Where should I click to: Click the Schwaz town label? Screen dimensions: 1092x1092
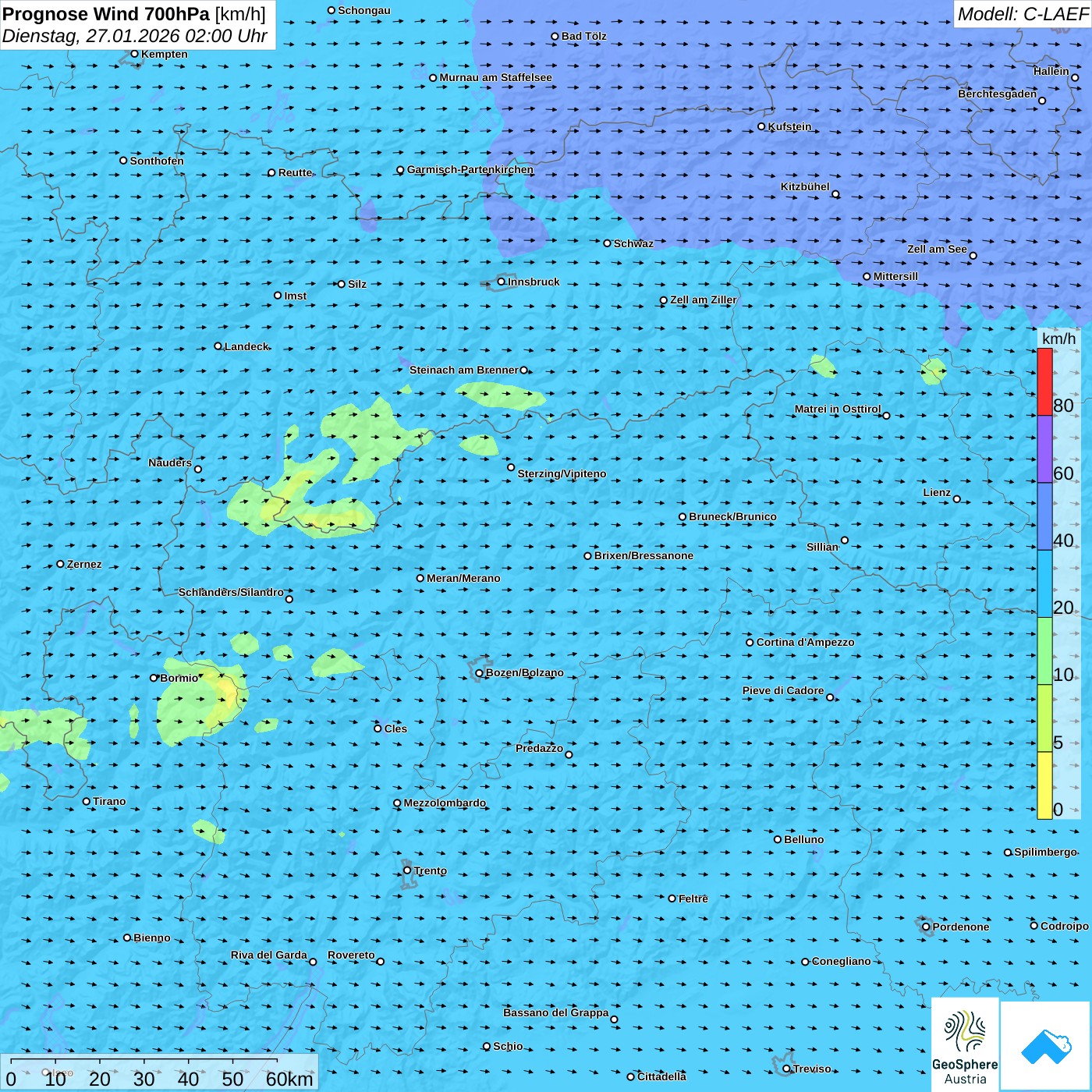tap(633, 243)
